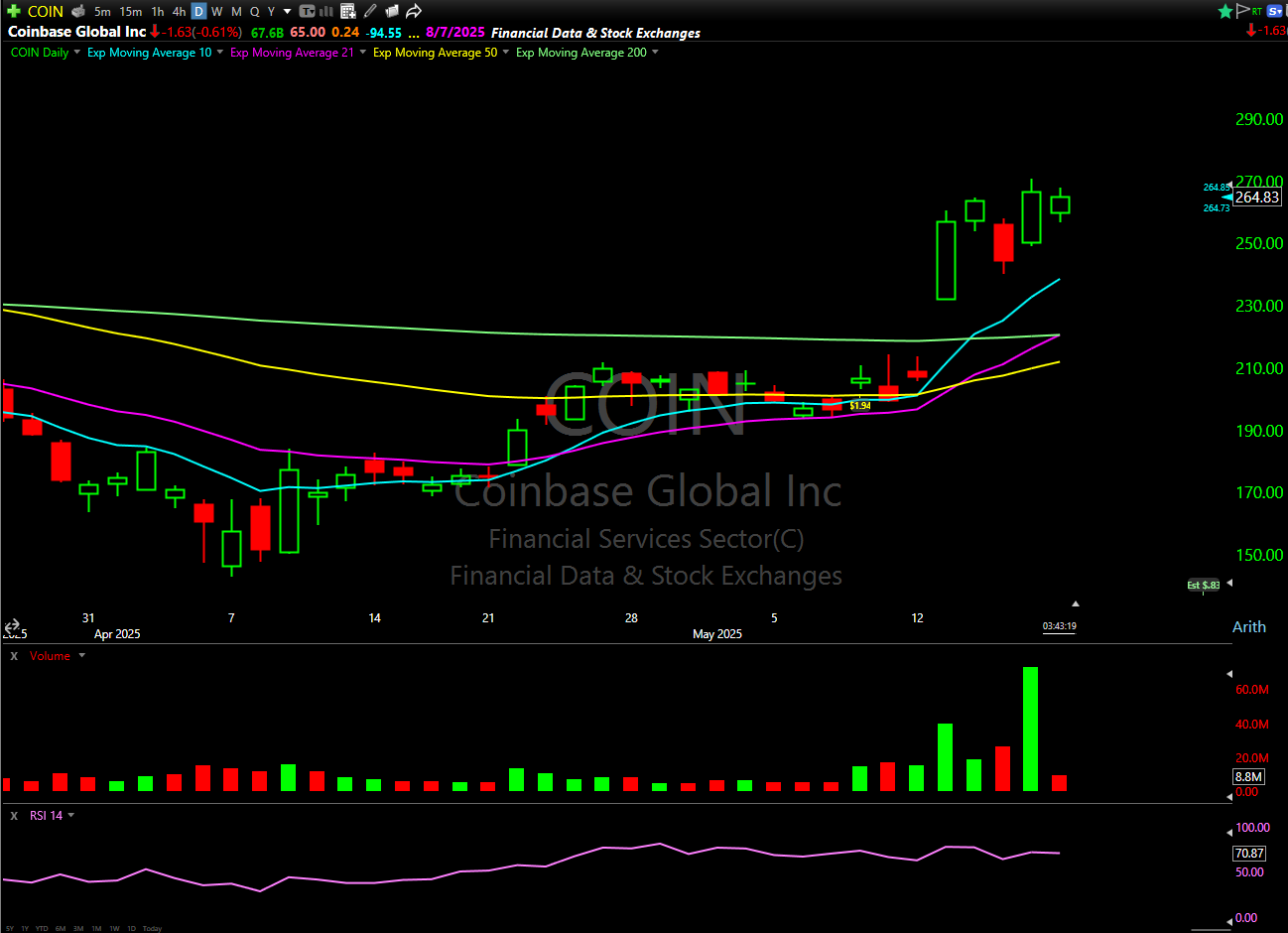Open the drawing pencil tool
The width and height of the screenshot is (1288, 933).
(x=370, y=11)
